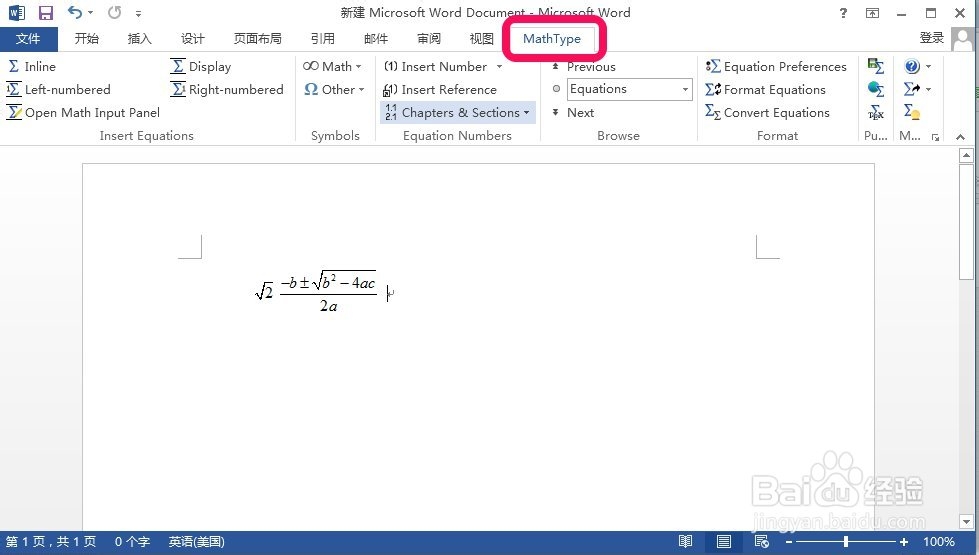
Task: Open Chapters & Sections dropdown
Action: (x=458, y=112)
